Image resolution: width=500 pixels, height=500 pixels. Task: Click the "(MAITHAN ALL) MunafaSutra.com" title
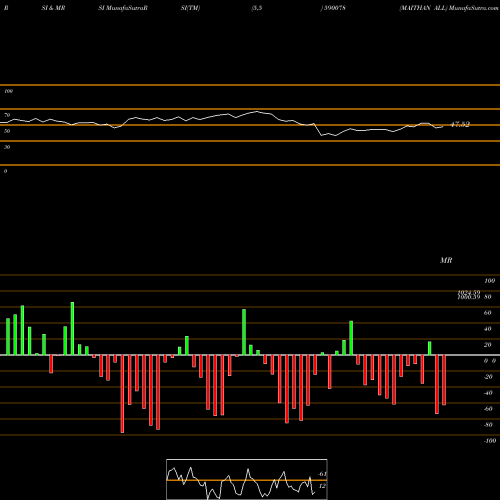point(449,8)
